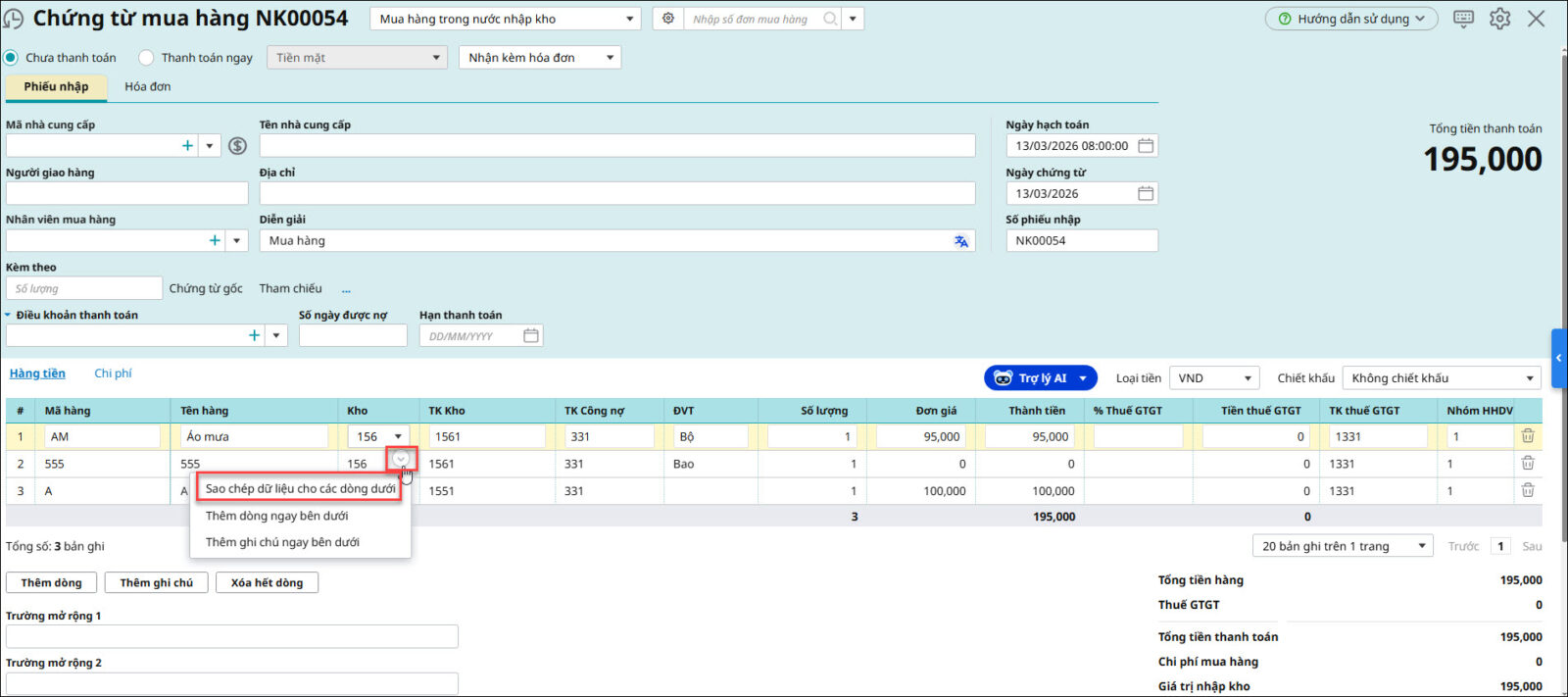
Task: Select Chưa thanh toán radio option
Action: 11,58
